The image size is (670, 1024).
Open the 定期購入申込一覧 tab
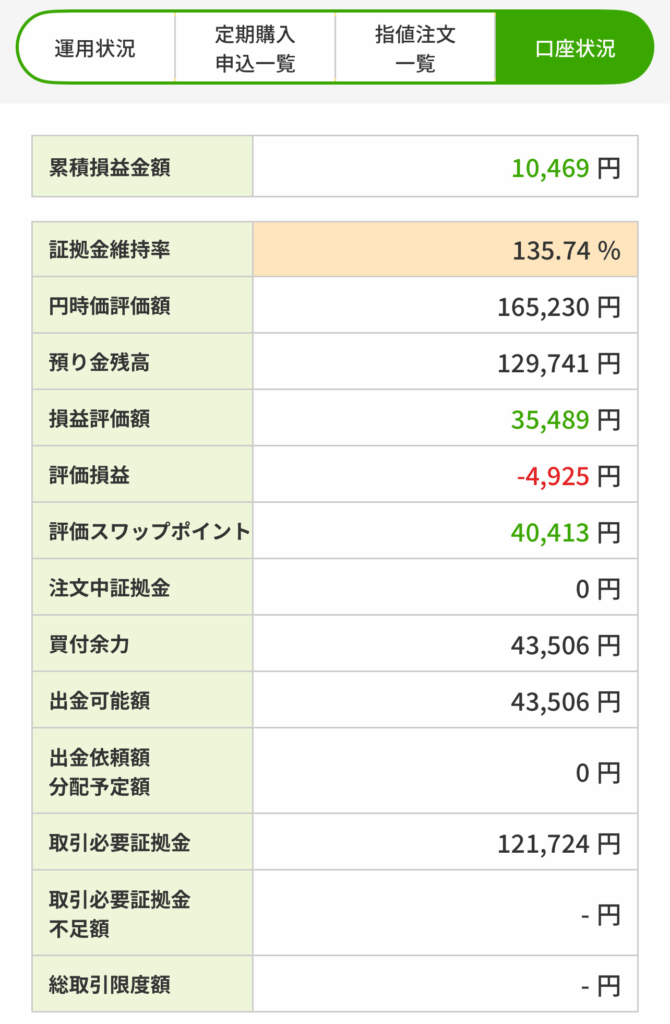click(255, 48)
